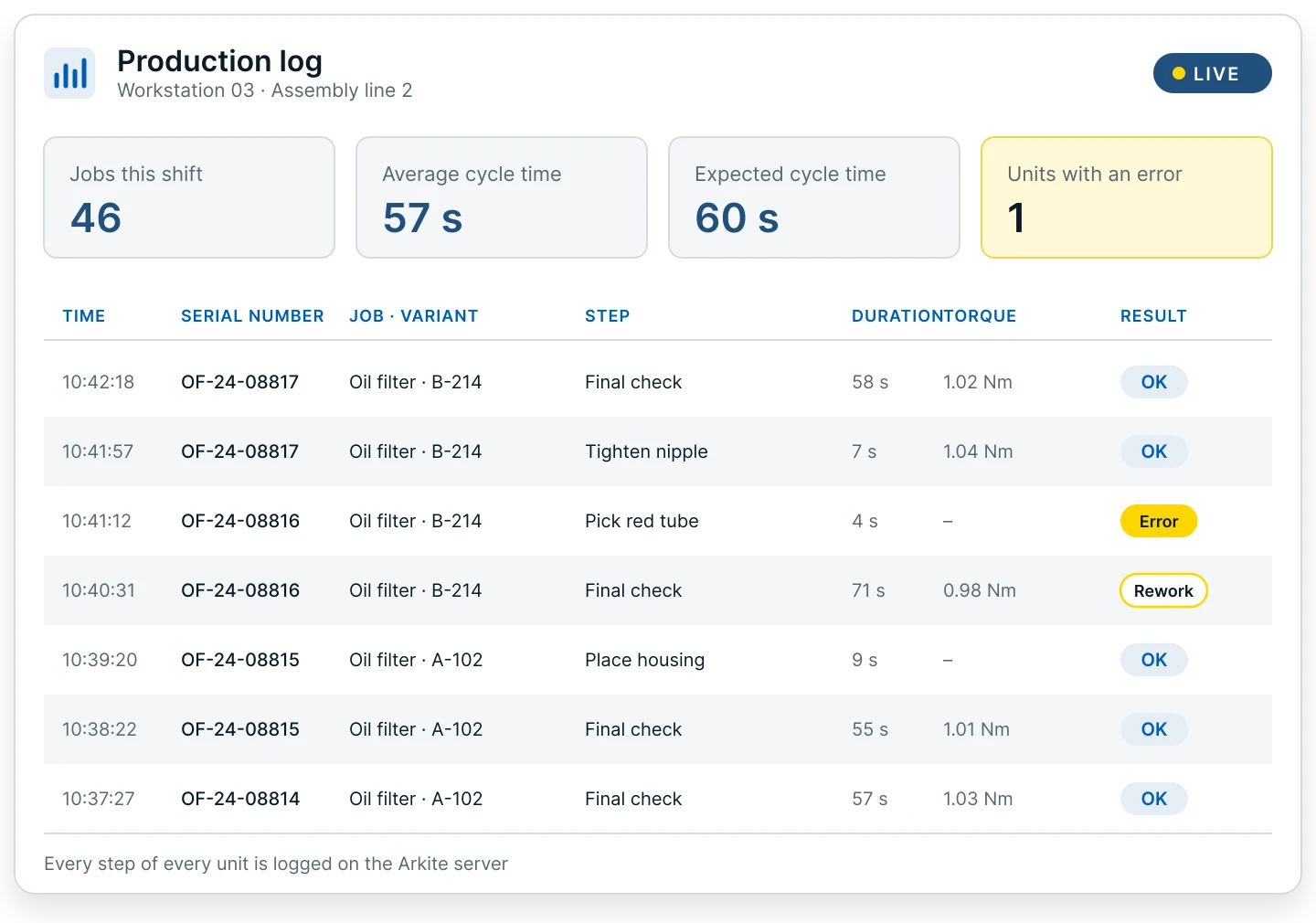Click the LIVE status badge

tap(1212, 73)
